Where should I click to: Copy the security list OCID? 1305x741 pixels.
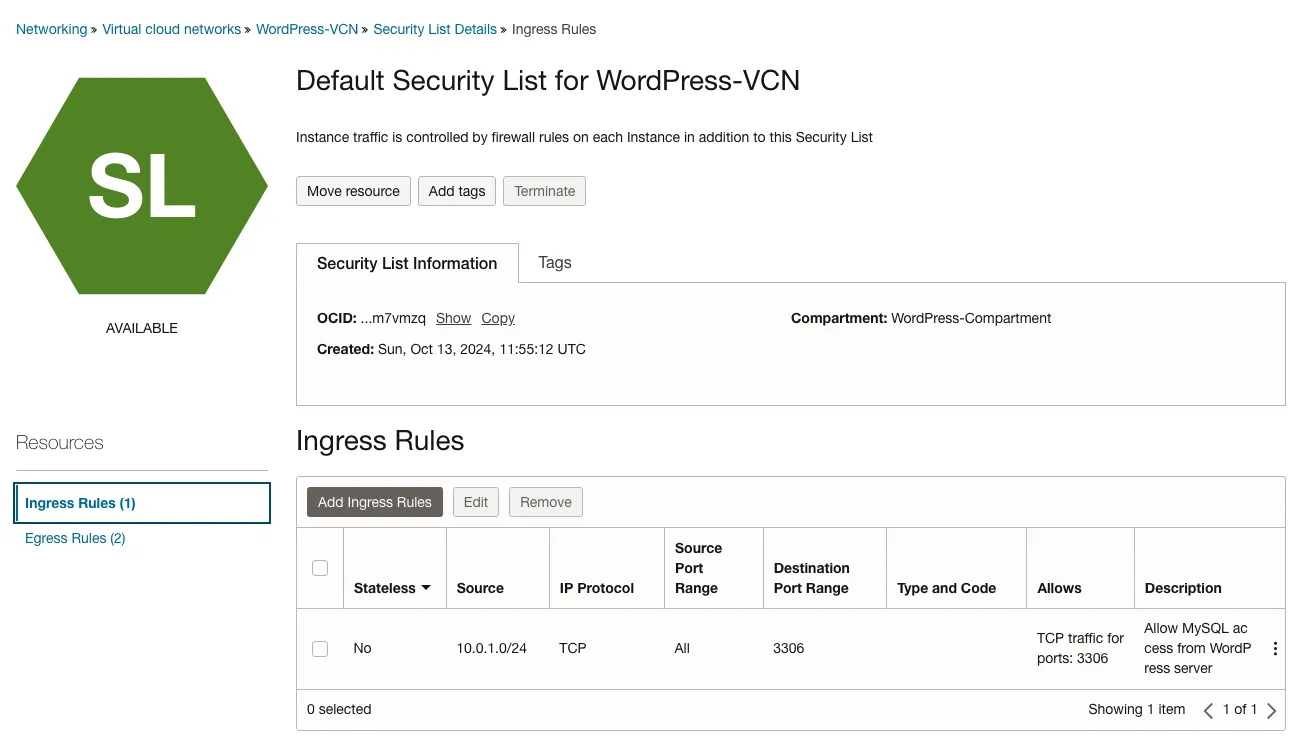click(x=498, y=318)
